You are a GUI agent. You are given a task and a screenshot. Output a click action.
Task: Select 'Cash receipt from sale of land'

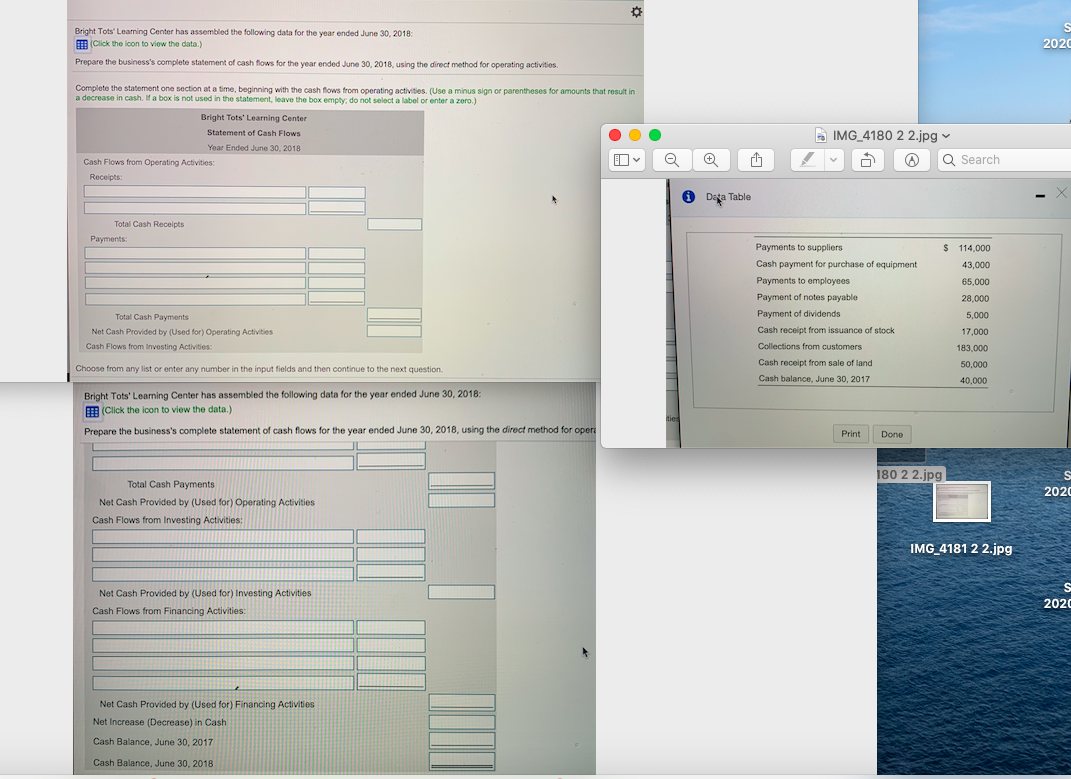pyautogui.click(x=815, y=363)
